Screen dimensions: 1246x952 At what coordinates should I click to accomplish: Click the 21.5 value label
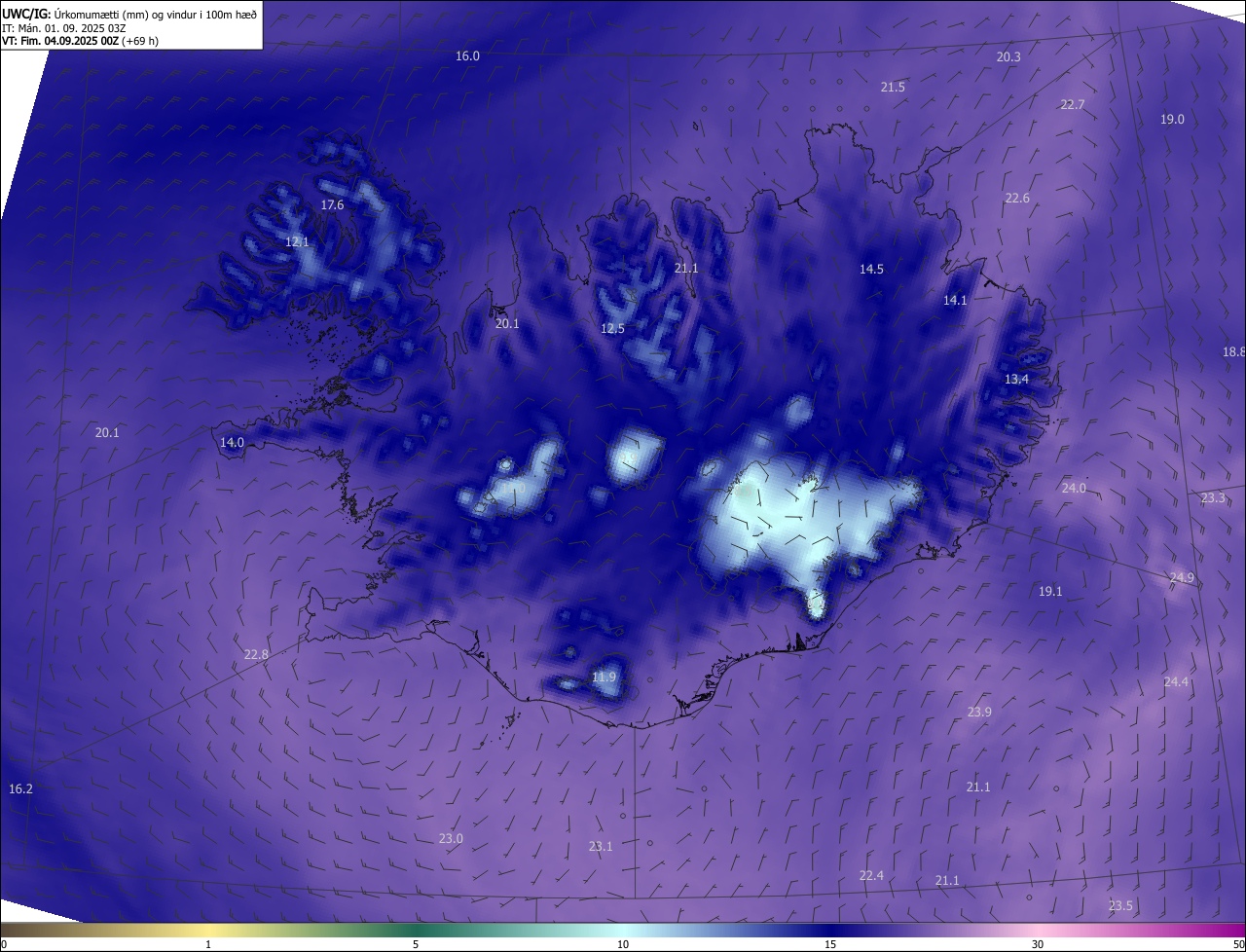pyautogui.click(x=893, y=88)
